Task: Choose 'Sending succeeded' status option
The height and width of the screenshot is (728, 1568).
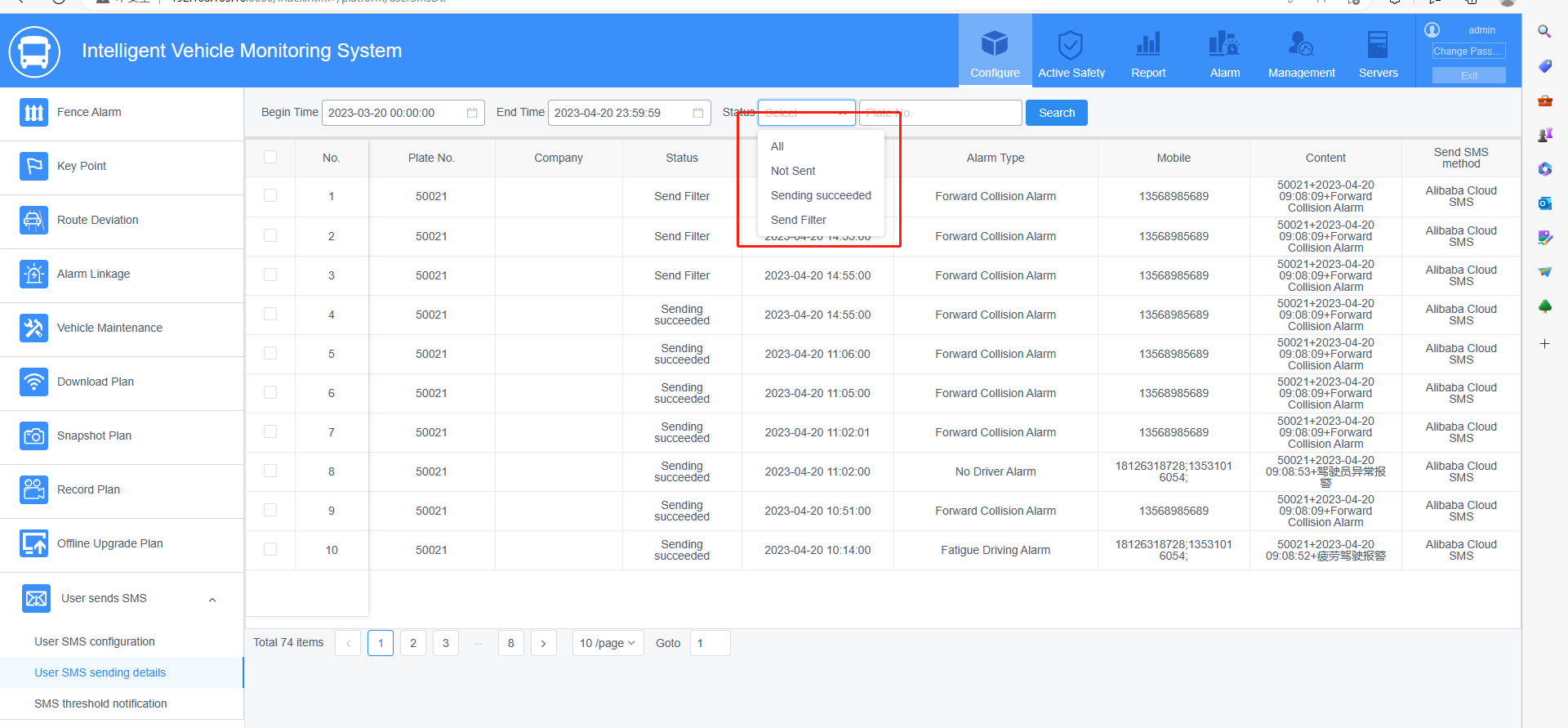Action: point(821,195)
